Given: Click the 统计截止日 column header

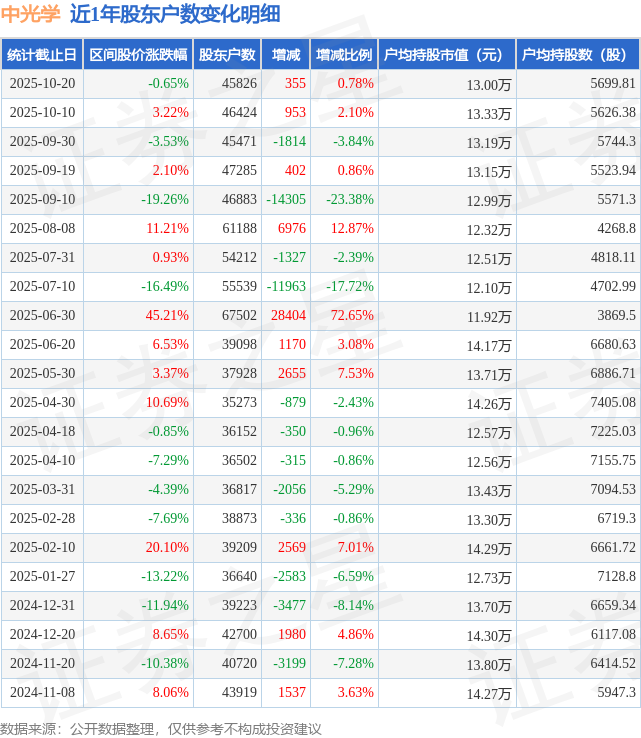Looking at the screenshot, I should pyautogui.click(x=42, y=55).
